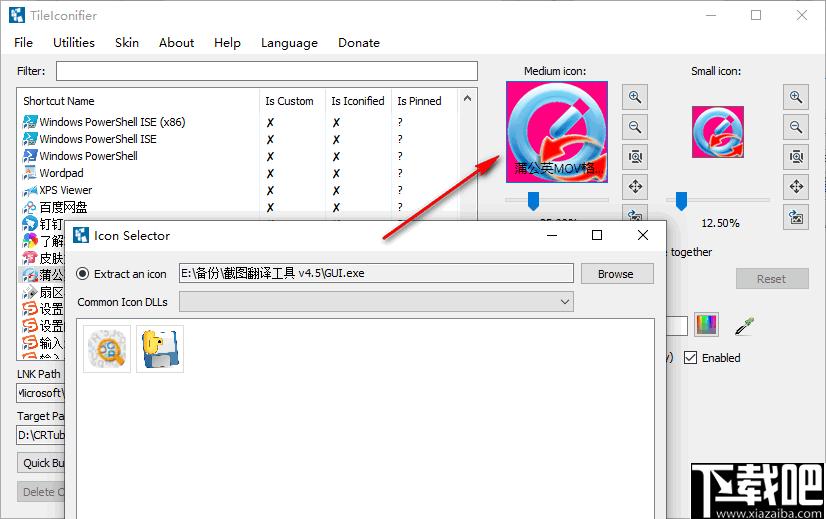This screenshot has width=826, height=519.
Task: Fit small icon to tile
Action: coord(795,156)
